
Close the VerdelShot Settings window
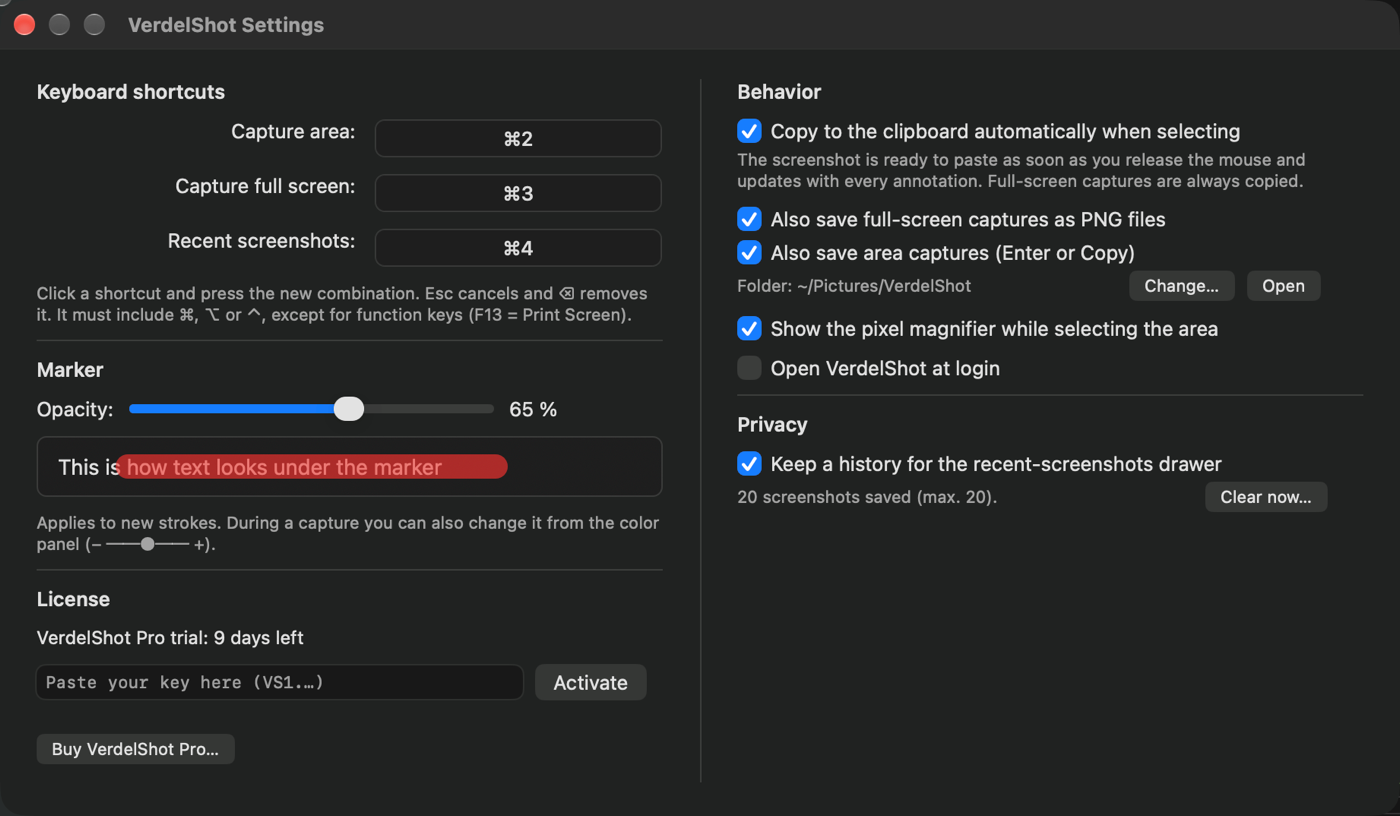[24, 25]
